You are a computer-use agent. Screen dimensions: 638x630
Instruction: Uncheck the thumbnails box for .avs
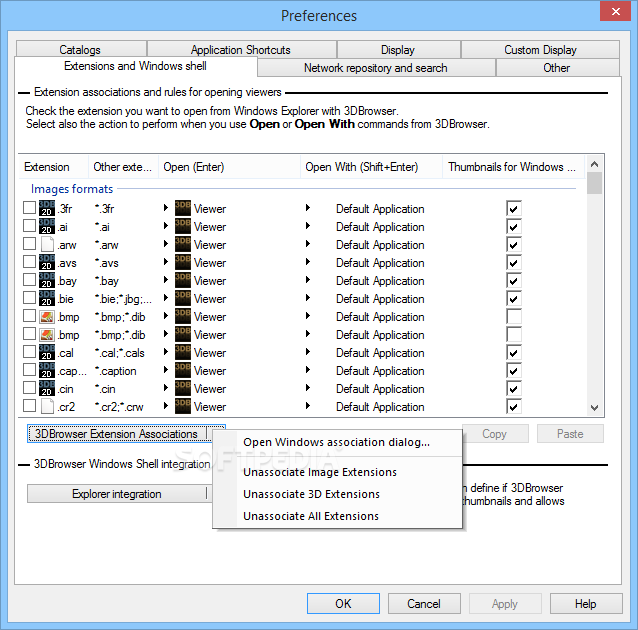pyautogui.click(x=513, y=262)
